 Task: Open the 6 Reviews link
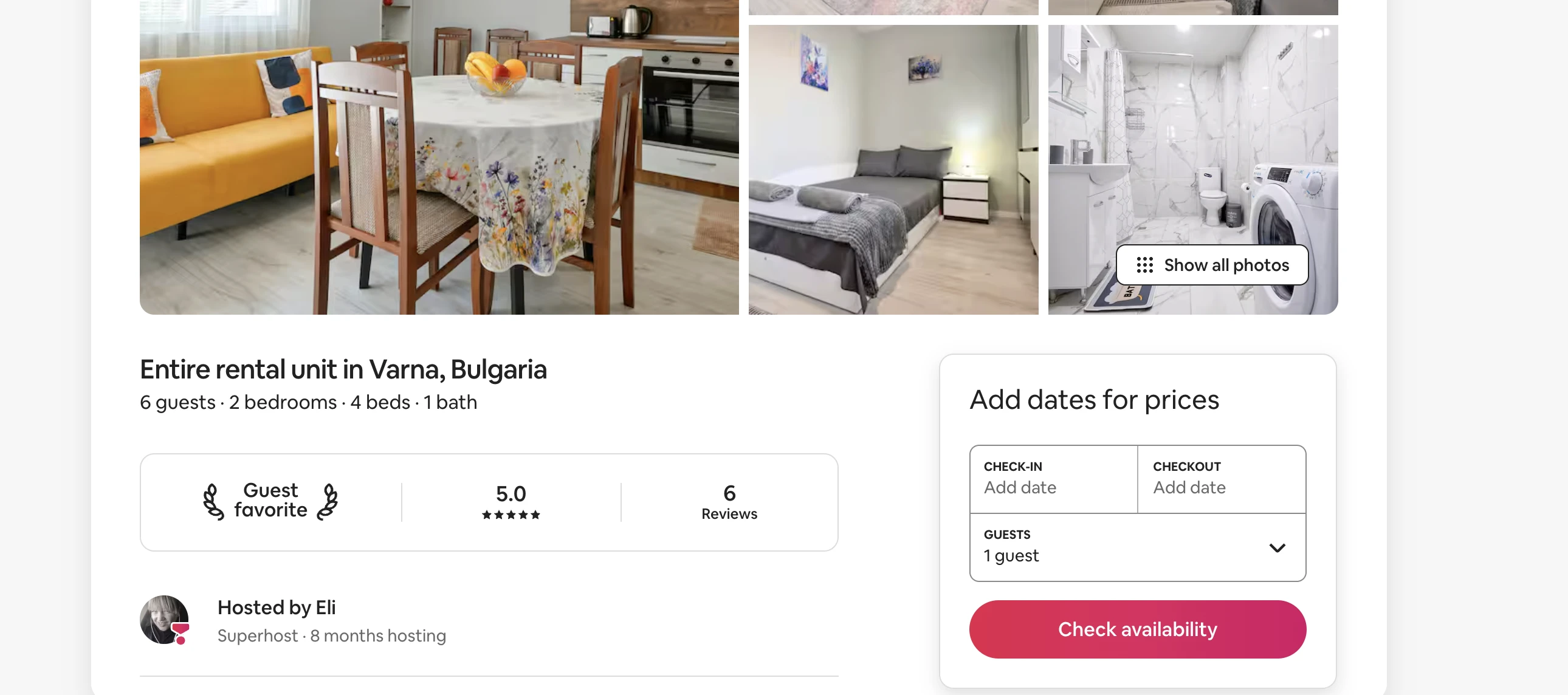[x=729, y=502]
